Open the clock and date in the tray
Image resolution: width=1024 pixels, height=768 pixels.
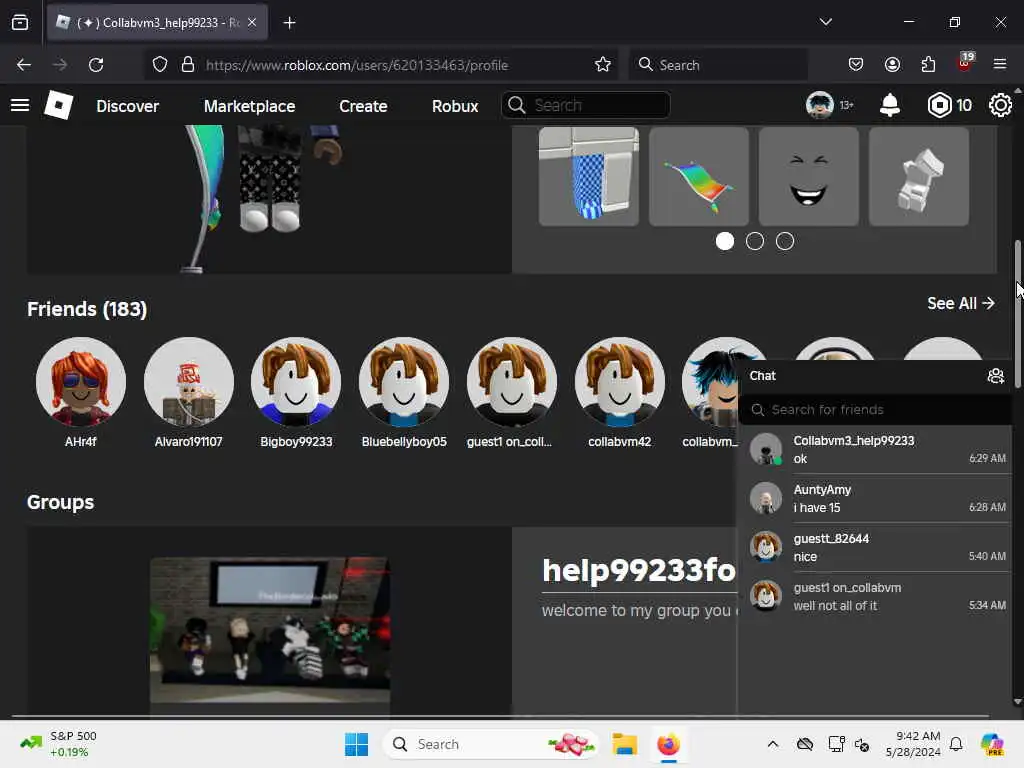(x=913, y=744)
